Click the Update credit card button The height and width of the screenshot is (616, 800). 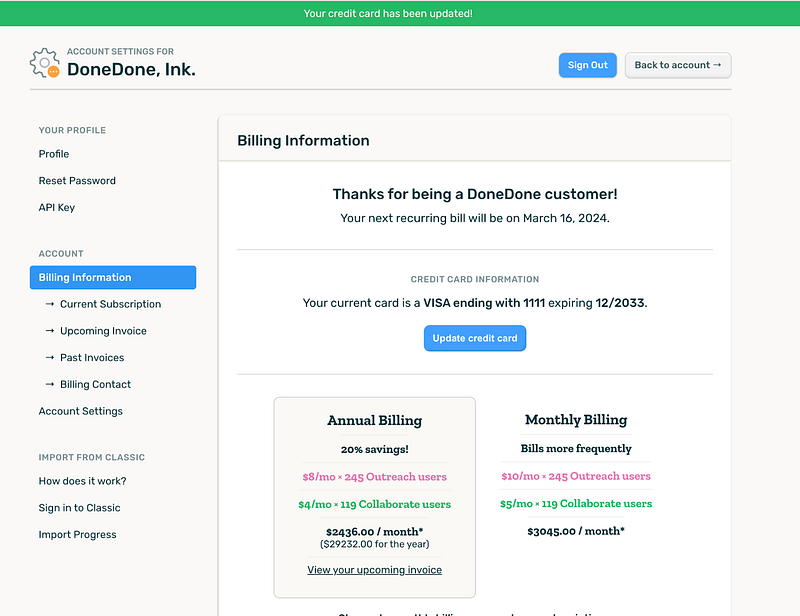(474, 338)
